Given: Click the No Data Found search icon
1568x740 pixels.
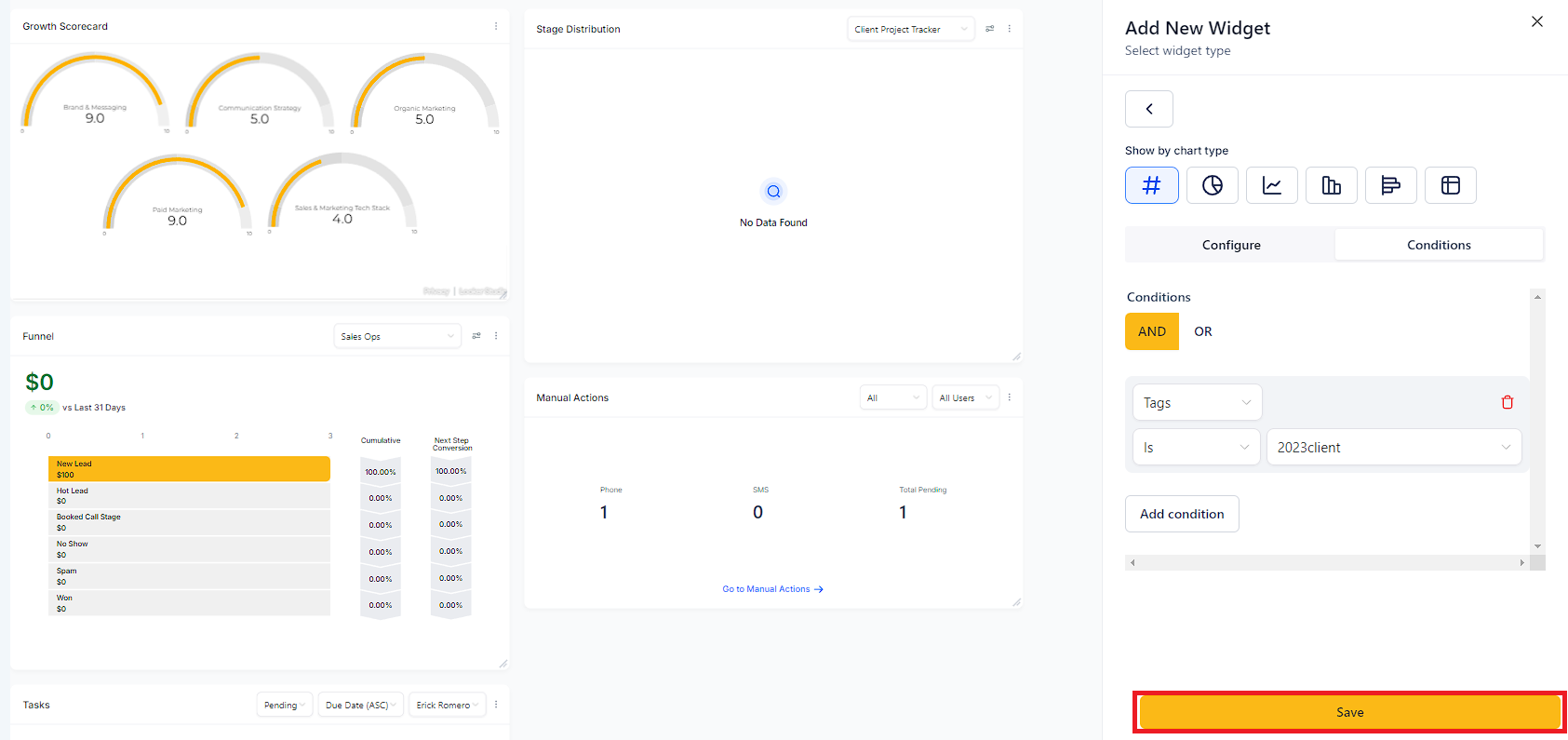Looking at the screenshot, I should click(x=773, y=192).
